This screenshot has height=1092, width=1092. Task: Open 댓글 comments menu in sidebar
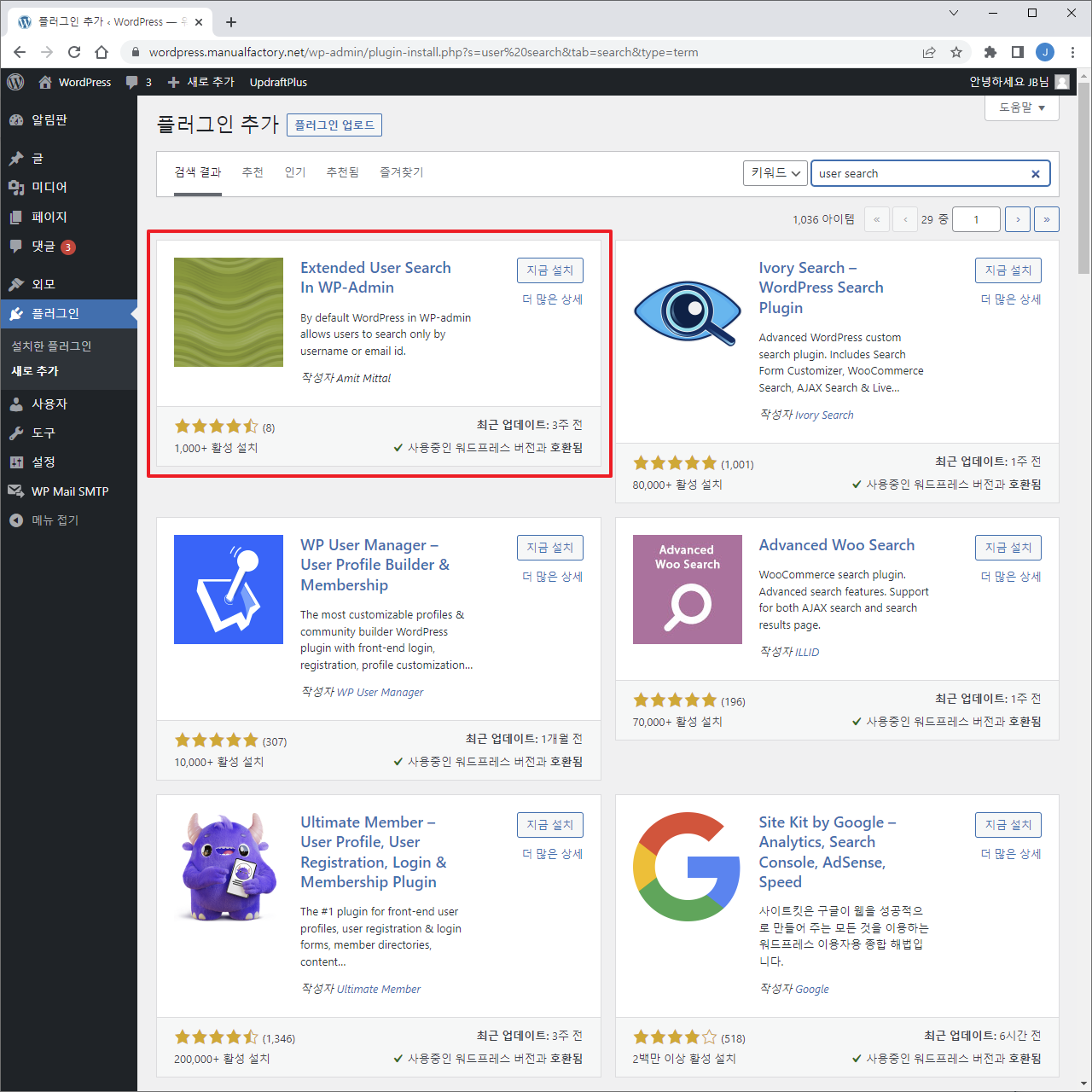pos(68,247)
